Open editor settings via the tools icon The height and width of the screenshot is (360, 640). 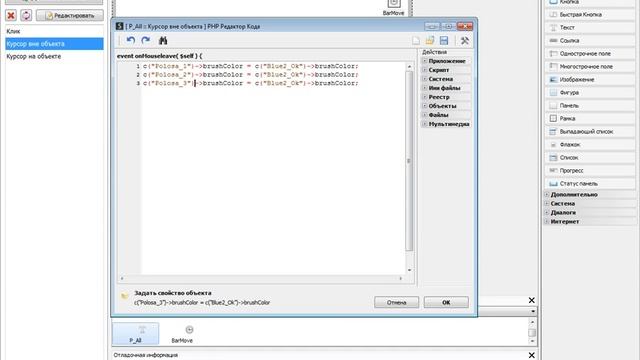pos(464,40)
